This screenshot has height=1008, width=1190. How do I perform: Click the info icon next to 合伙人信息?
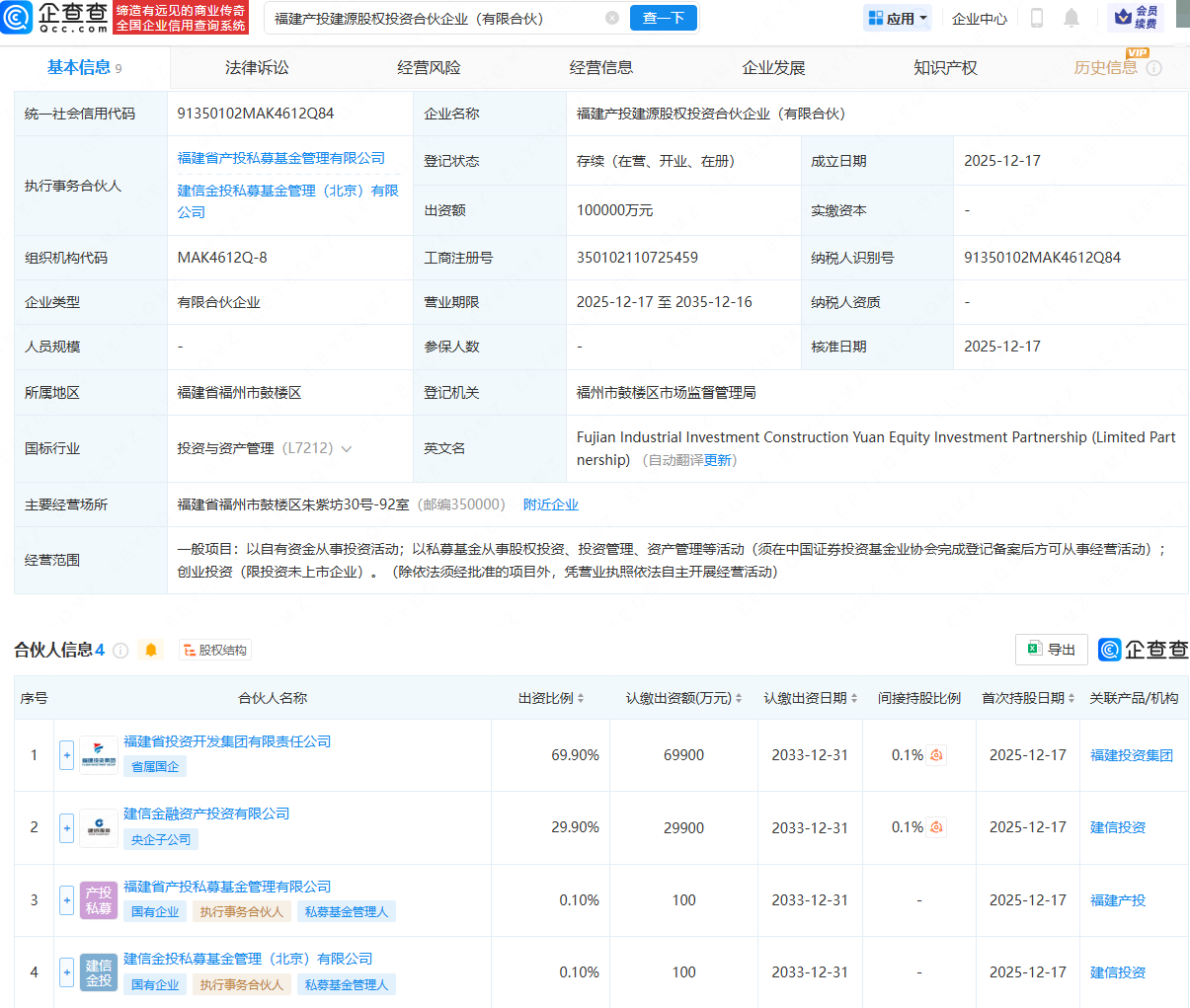pos(120,650)
